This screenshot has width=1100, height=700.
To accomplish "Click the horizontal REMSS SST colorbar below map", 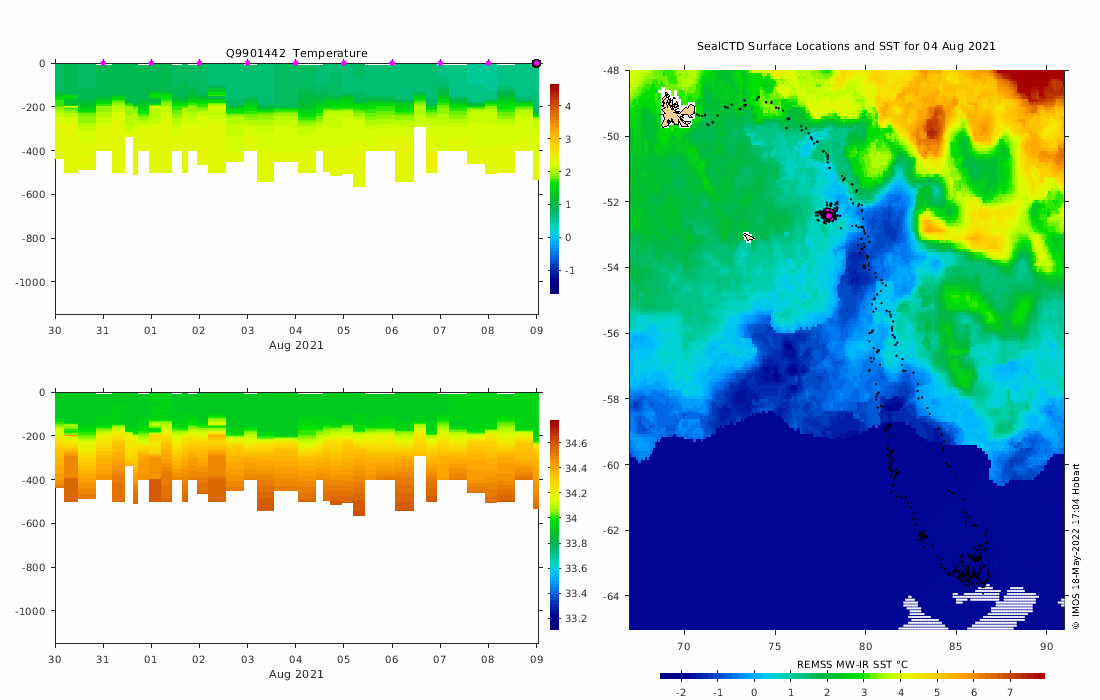I will [x=852, y=676].
